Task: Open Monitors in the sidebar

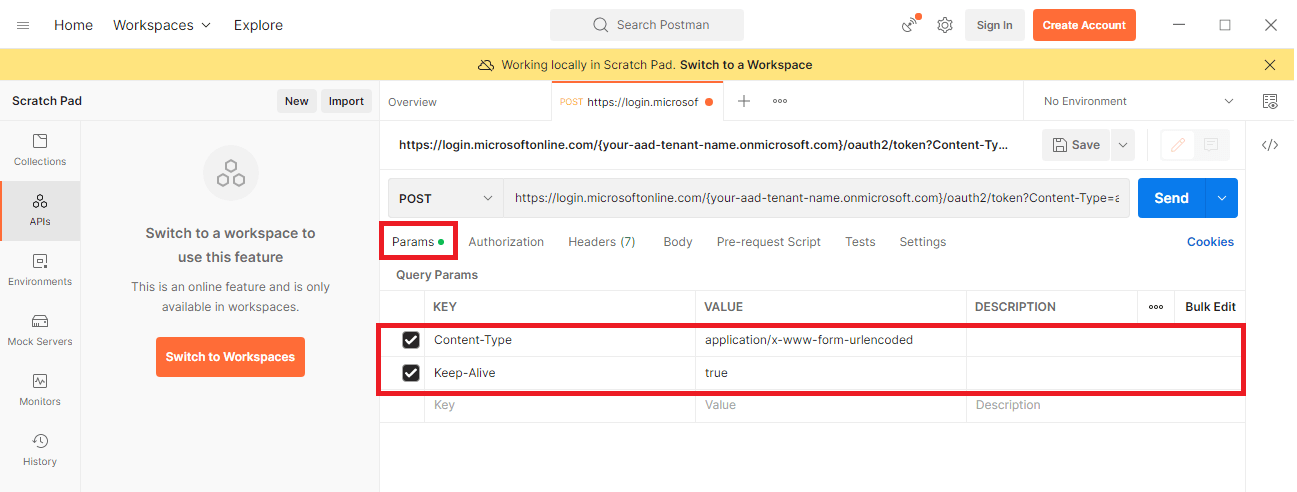Action: click(x=40, y=391)
